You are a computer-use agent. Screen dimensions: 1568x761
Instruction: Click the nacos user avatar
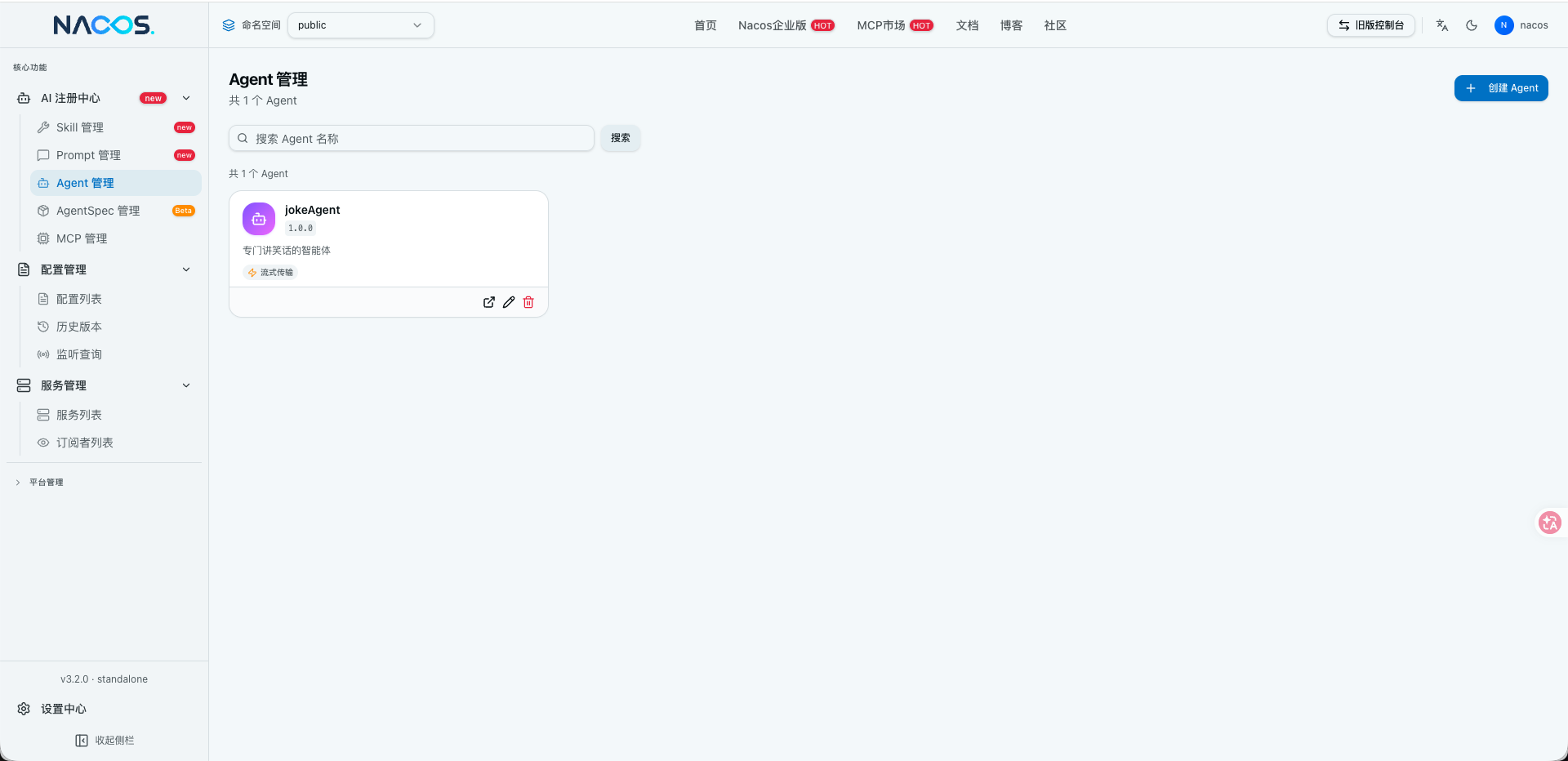pyautogui.click(x=1503, y=25)
